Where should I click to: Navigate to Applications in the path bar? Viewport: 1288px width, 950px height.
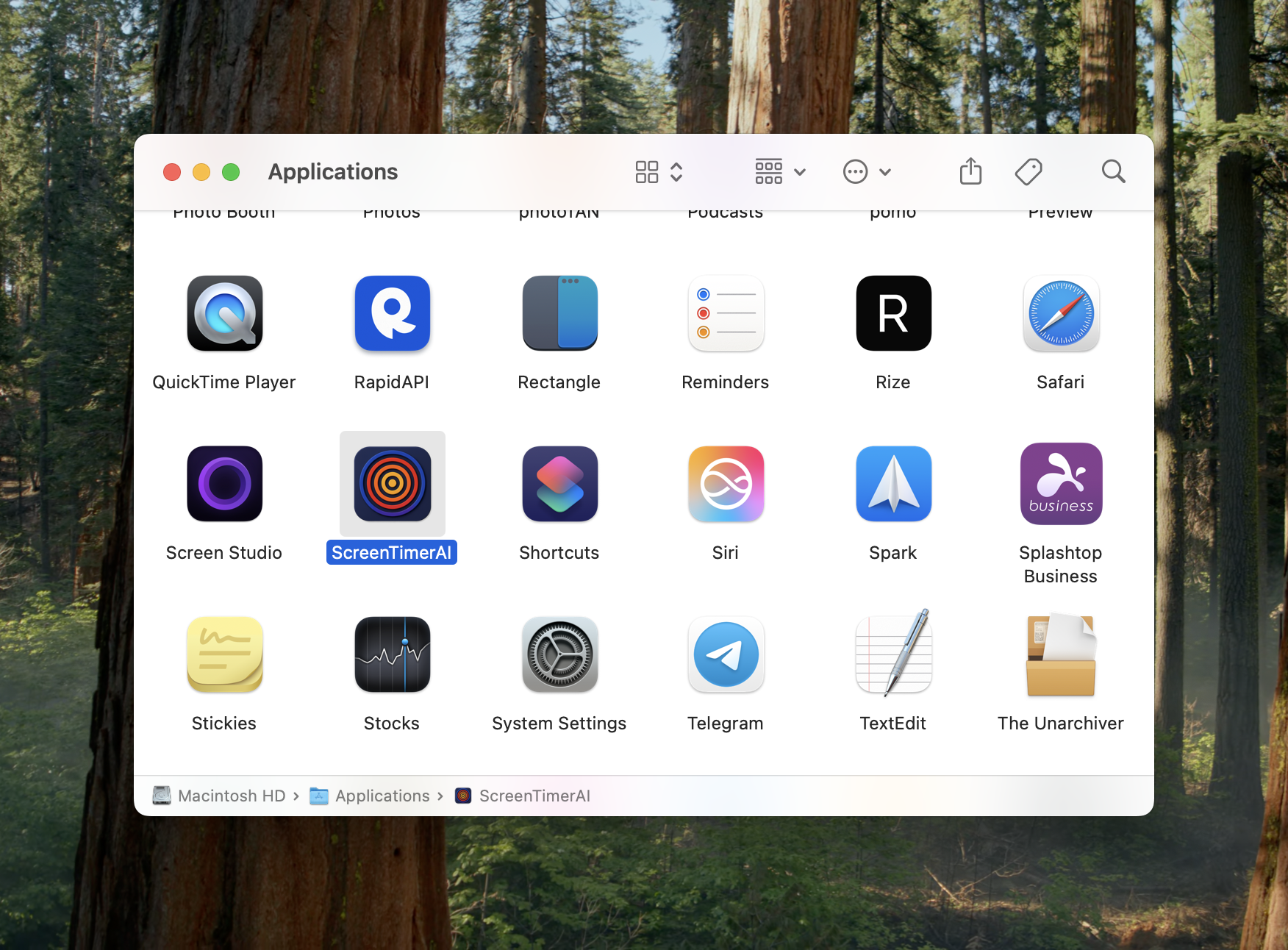[x=382, y=796]
